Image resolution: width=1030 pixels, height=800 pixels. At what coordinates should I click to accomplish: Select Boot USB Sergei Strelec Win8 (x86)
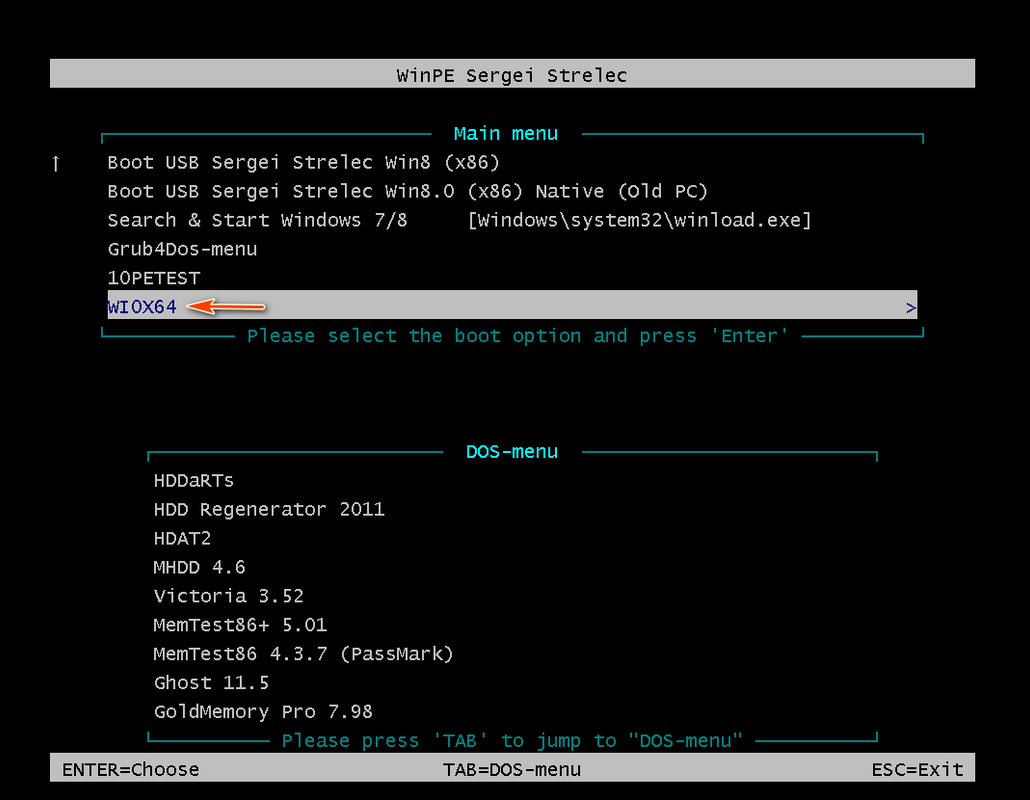[303, 162]
